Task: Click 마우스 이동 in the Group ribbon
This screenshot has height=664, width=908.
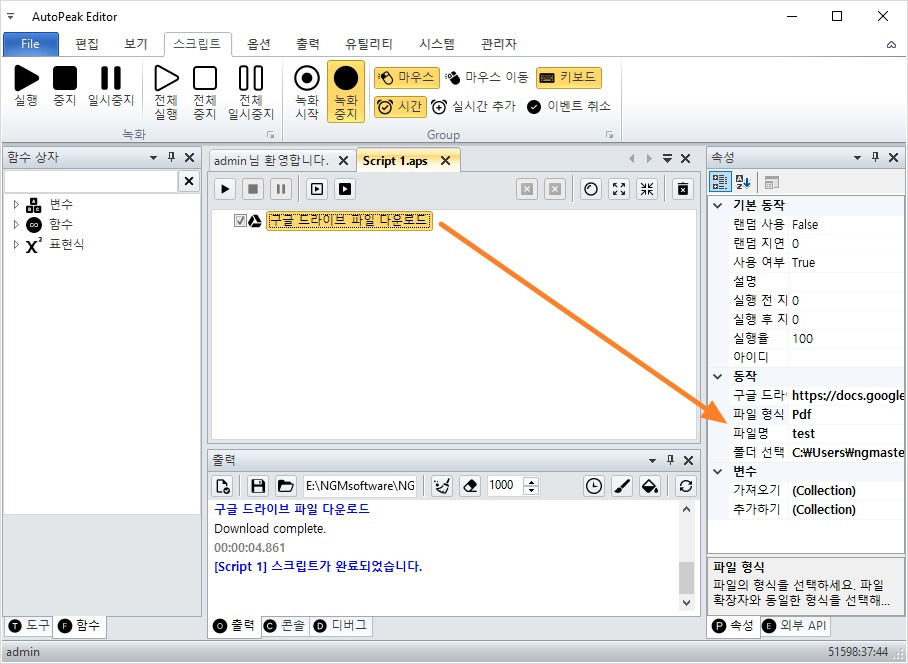Action: pos(487,77)
